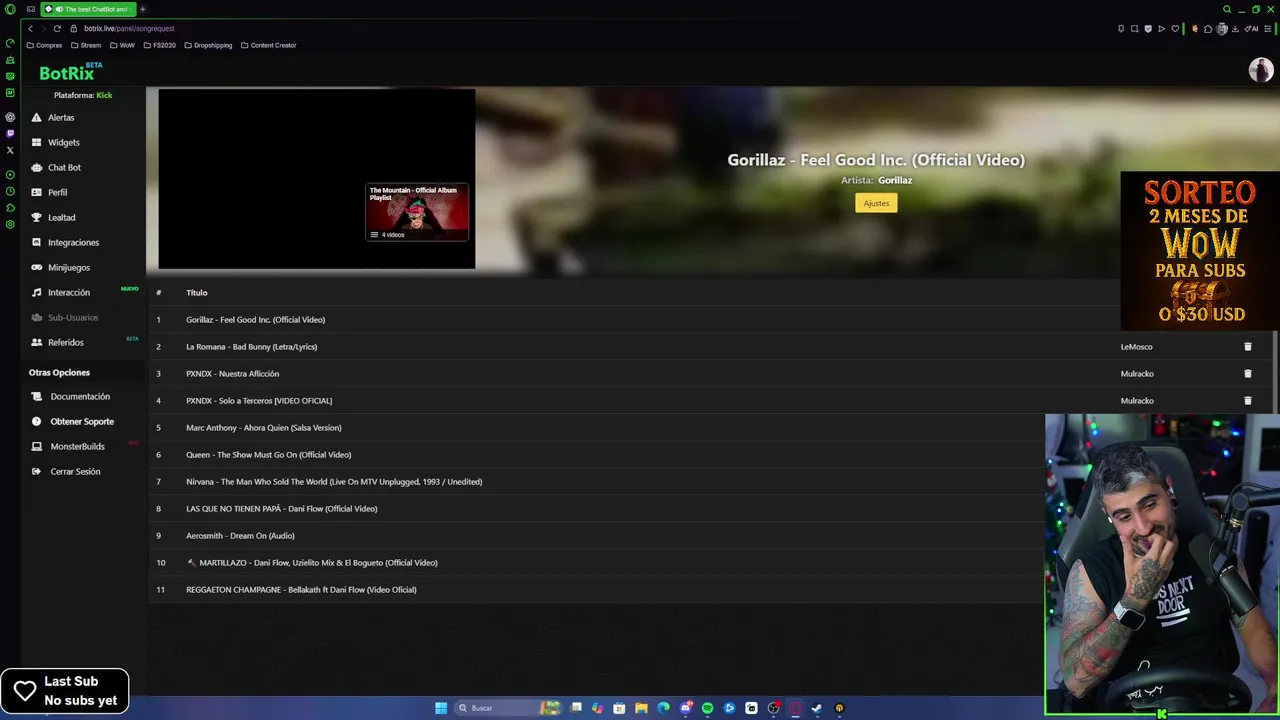Open the Alertas section icon
Screen dimensions: 1280x720
click(36, 117)
